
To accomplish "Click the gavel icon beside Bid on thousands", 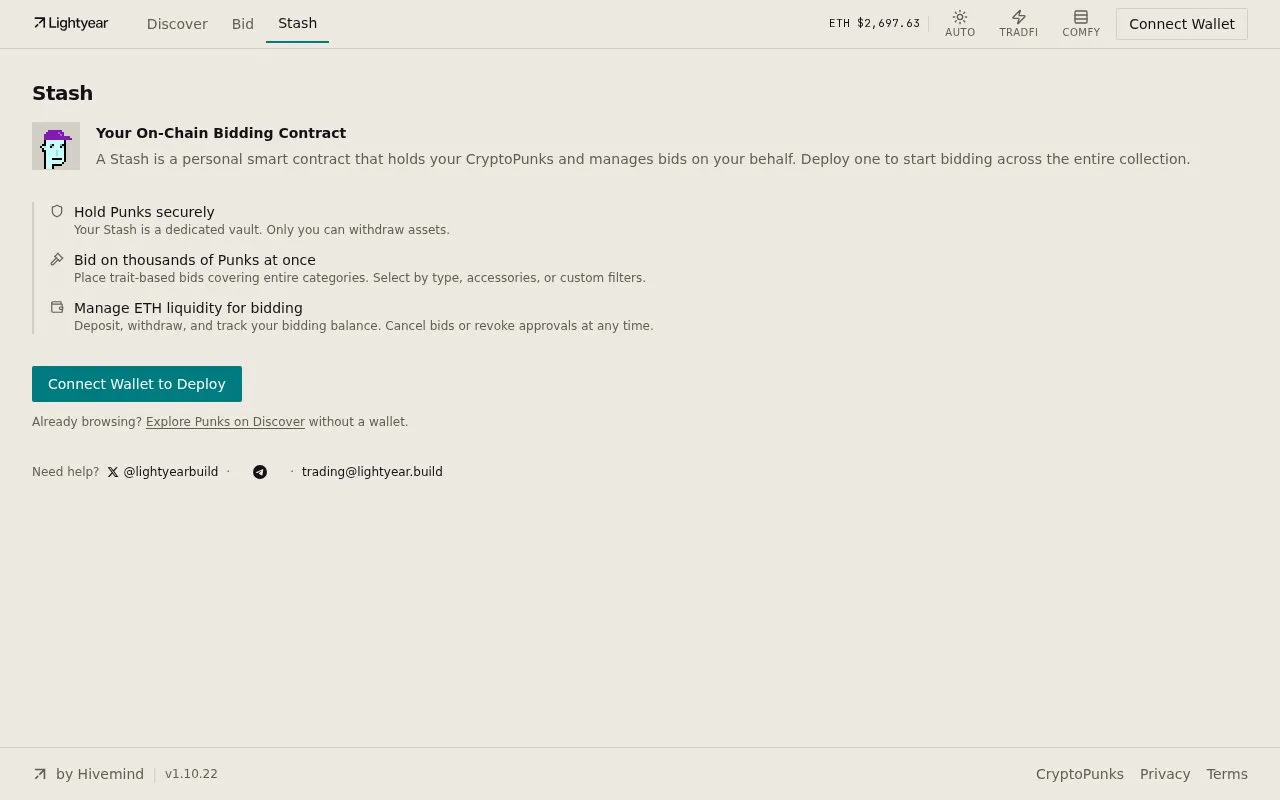I will (57, 259).
